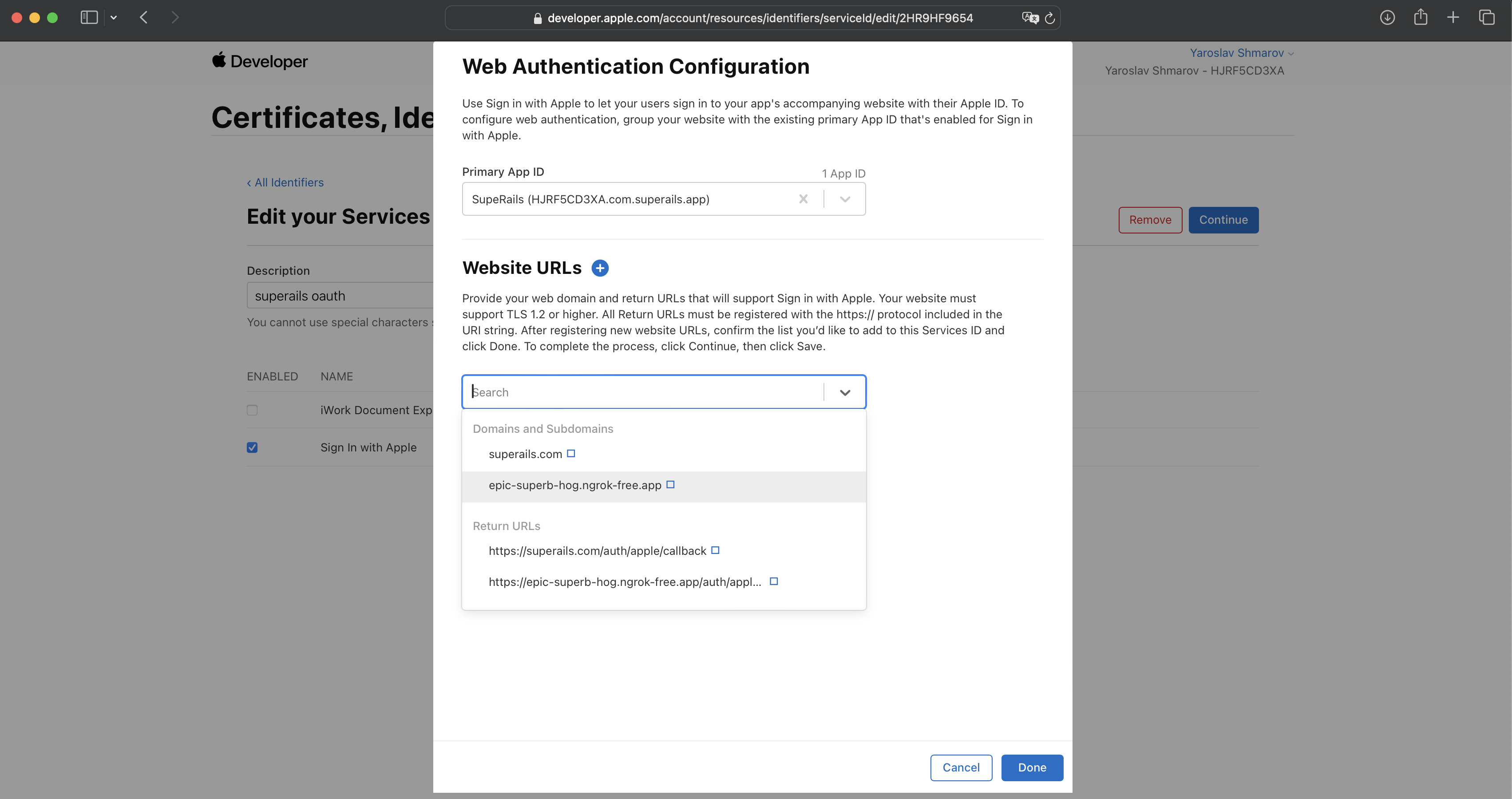Screen dimensions: 1512x799
Task: Go forward in Safari history
Action: pos(175,18)
